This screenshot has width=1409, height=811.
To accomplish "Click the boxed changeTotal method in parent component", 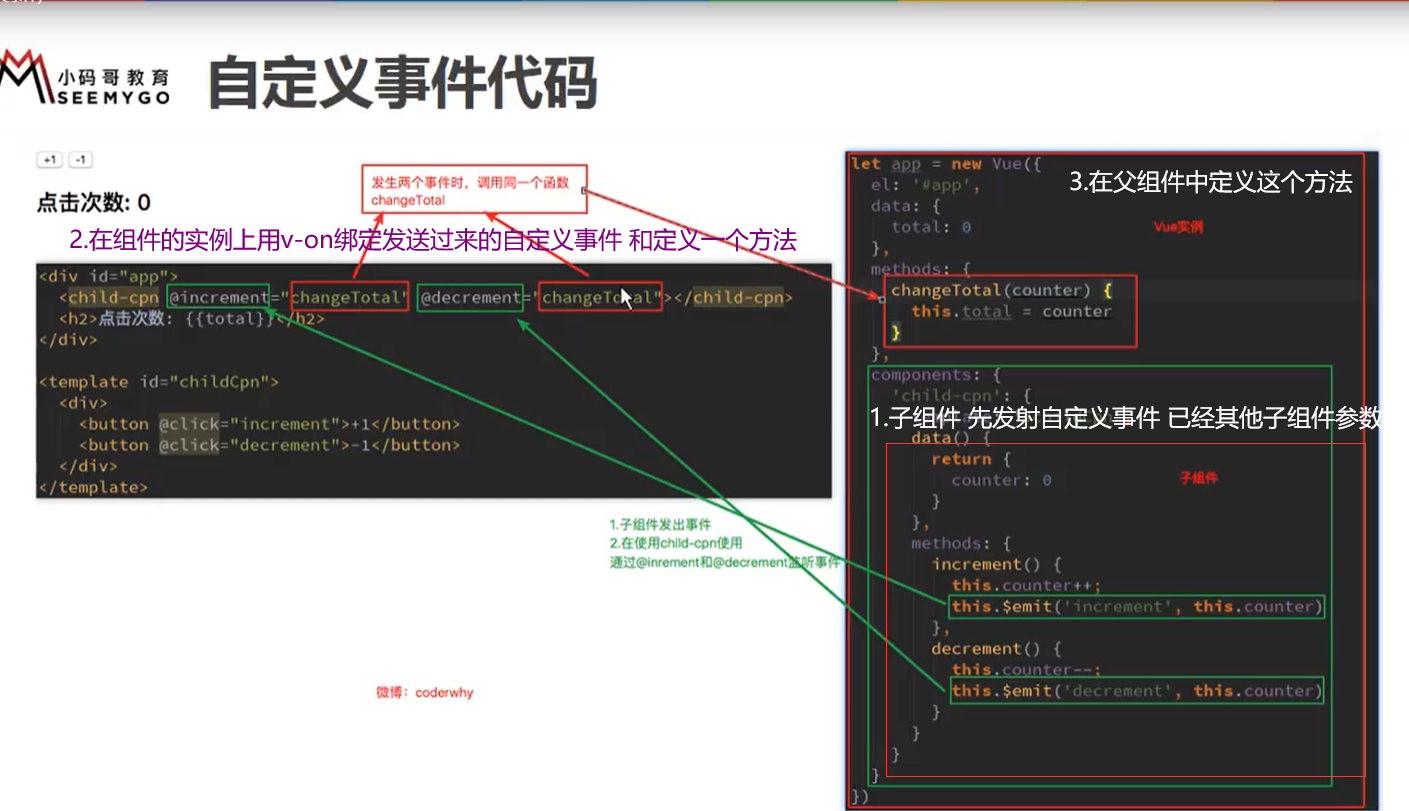I will (1011, 310).
